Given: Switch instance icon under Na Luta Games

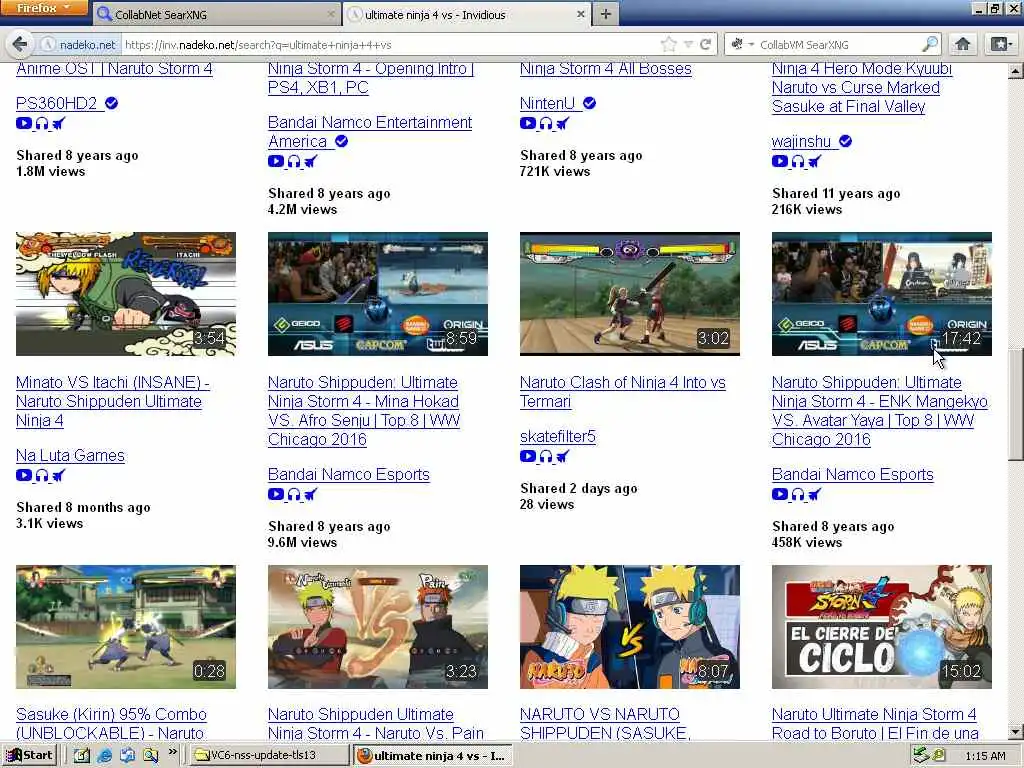Looking at the screenshot, I should click(x=58, y=475).
